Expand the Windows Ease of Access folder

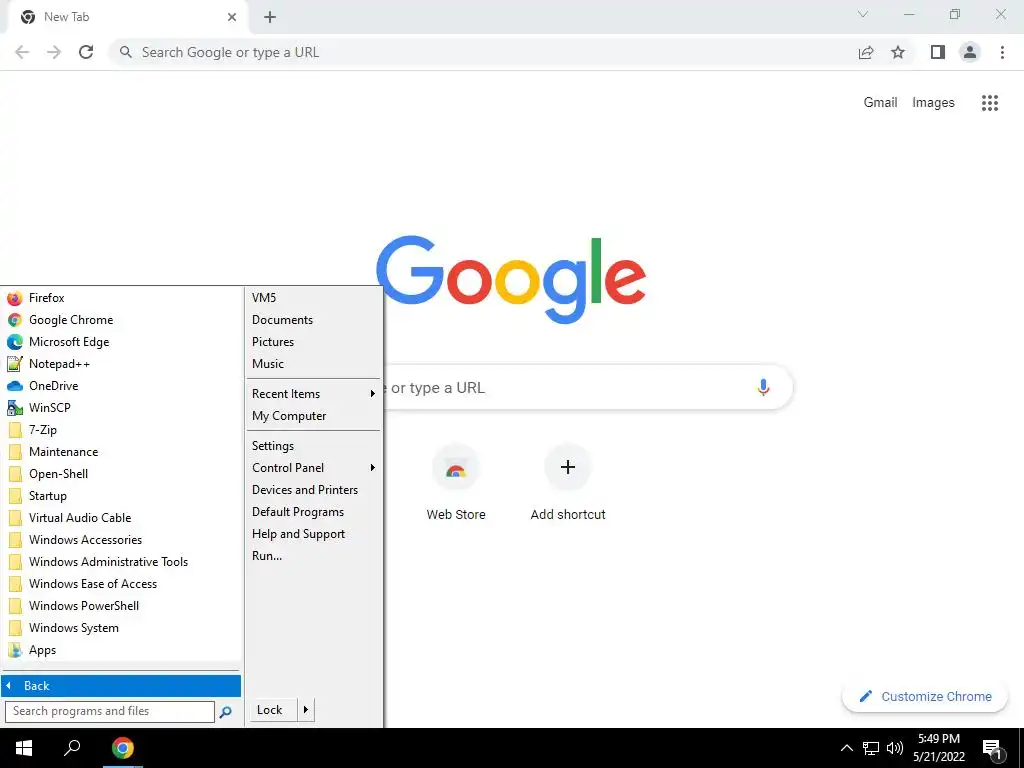(x=122, y=584)
